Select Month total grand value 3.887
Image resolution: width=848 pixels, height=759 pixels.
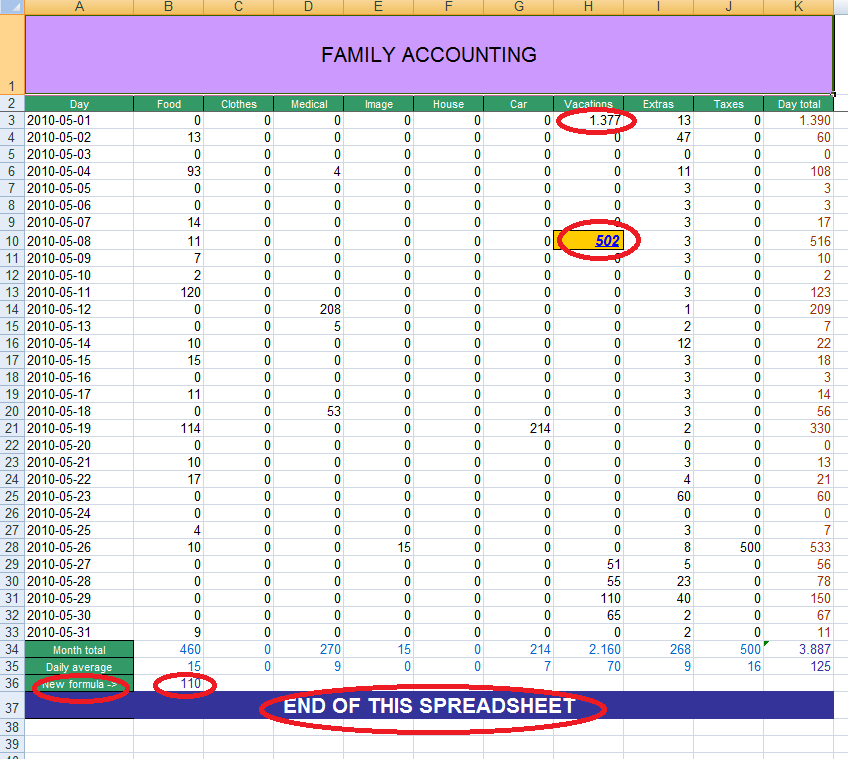(799, 649)
